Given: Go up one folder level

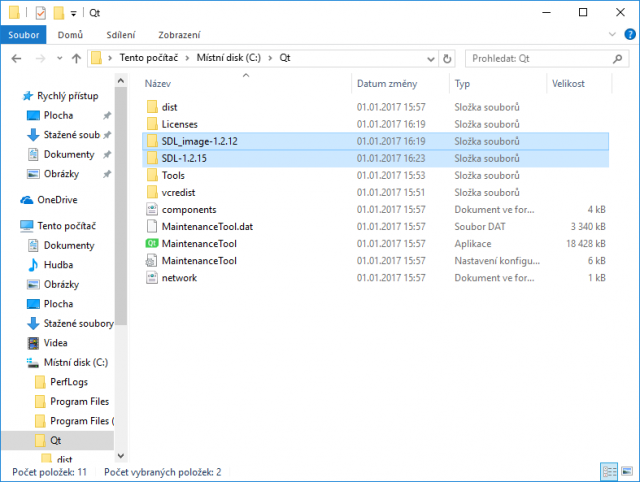Looking at the screenshot, I should [x=76, y=59].
